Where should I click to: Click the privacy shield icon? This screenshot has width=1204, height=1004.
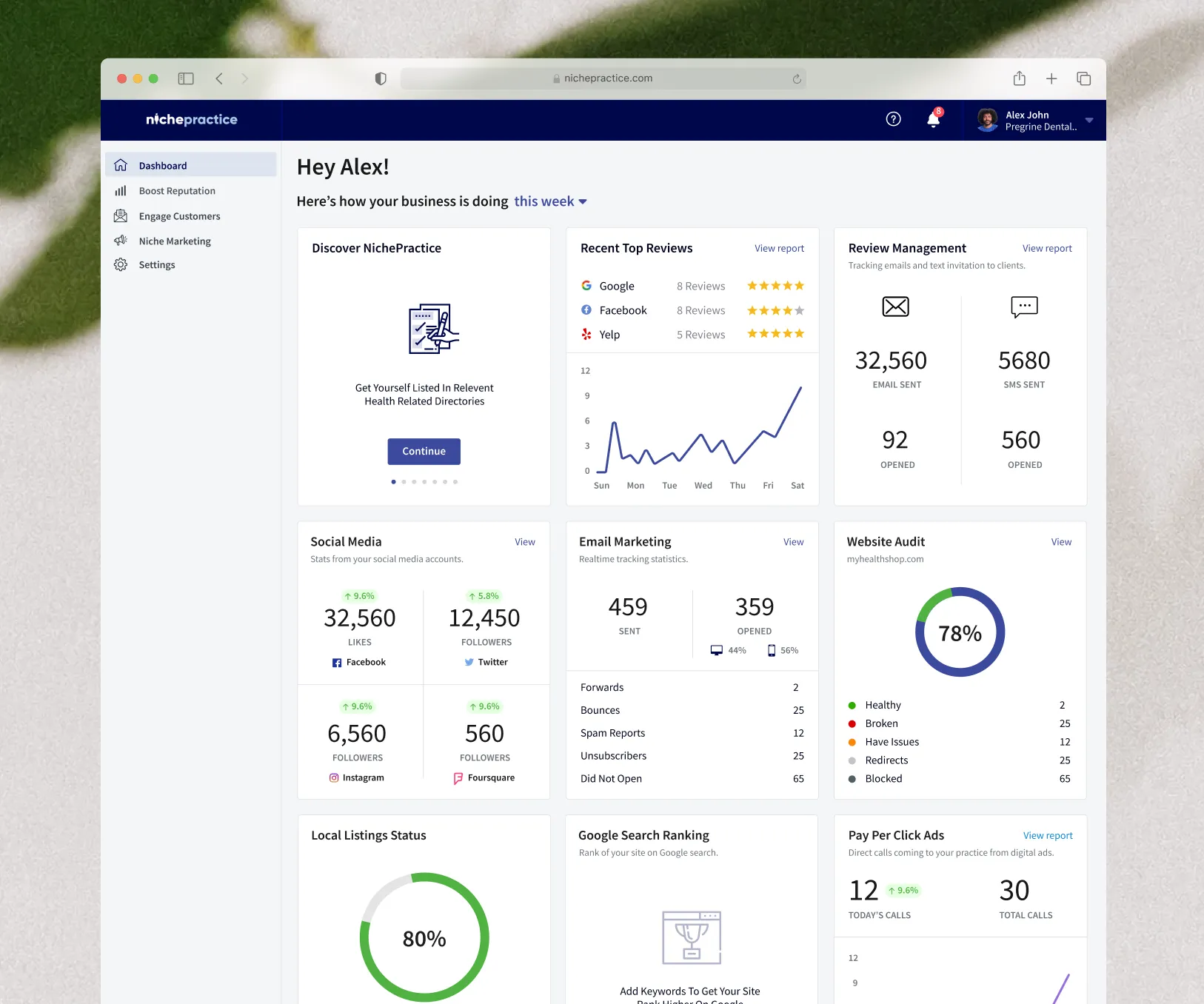[x=381, y=78]
